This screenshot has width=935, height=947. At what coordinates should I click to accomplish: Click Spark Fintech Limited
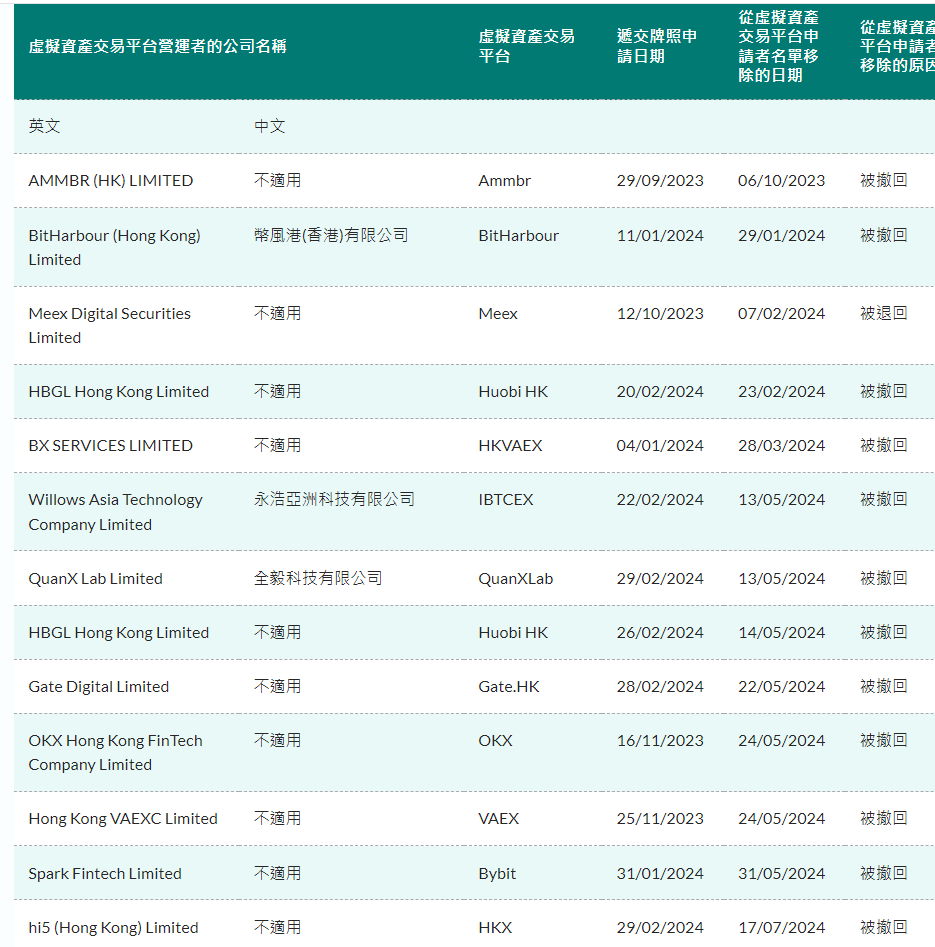click(103, 872)
